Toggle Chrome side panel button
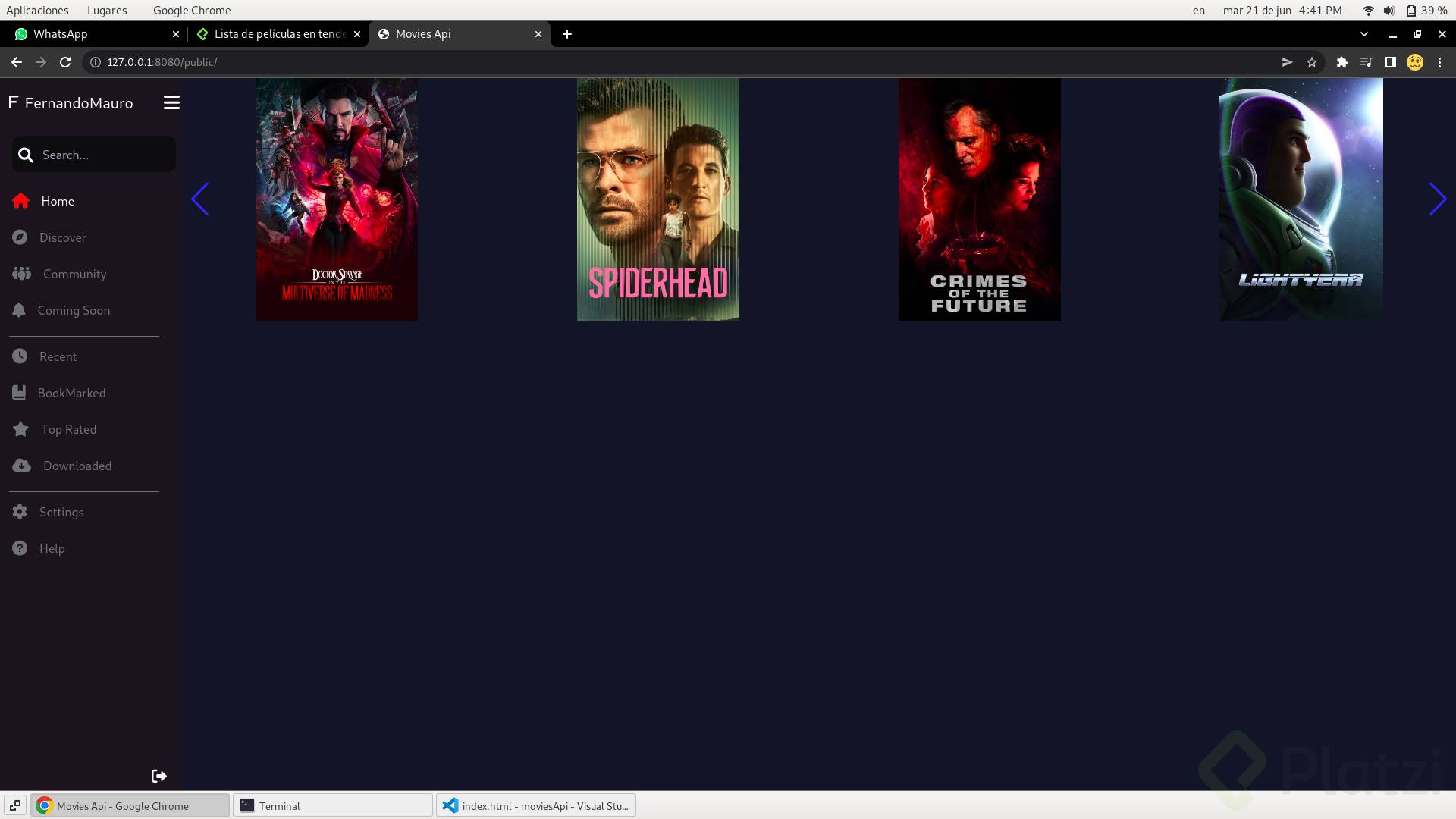 (1390, 62)
